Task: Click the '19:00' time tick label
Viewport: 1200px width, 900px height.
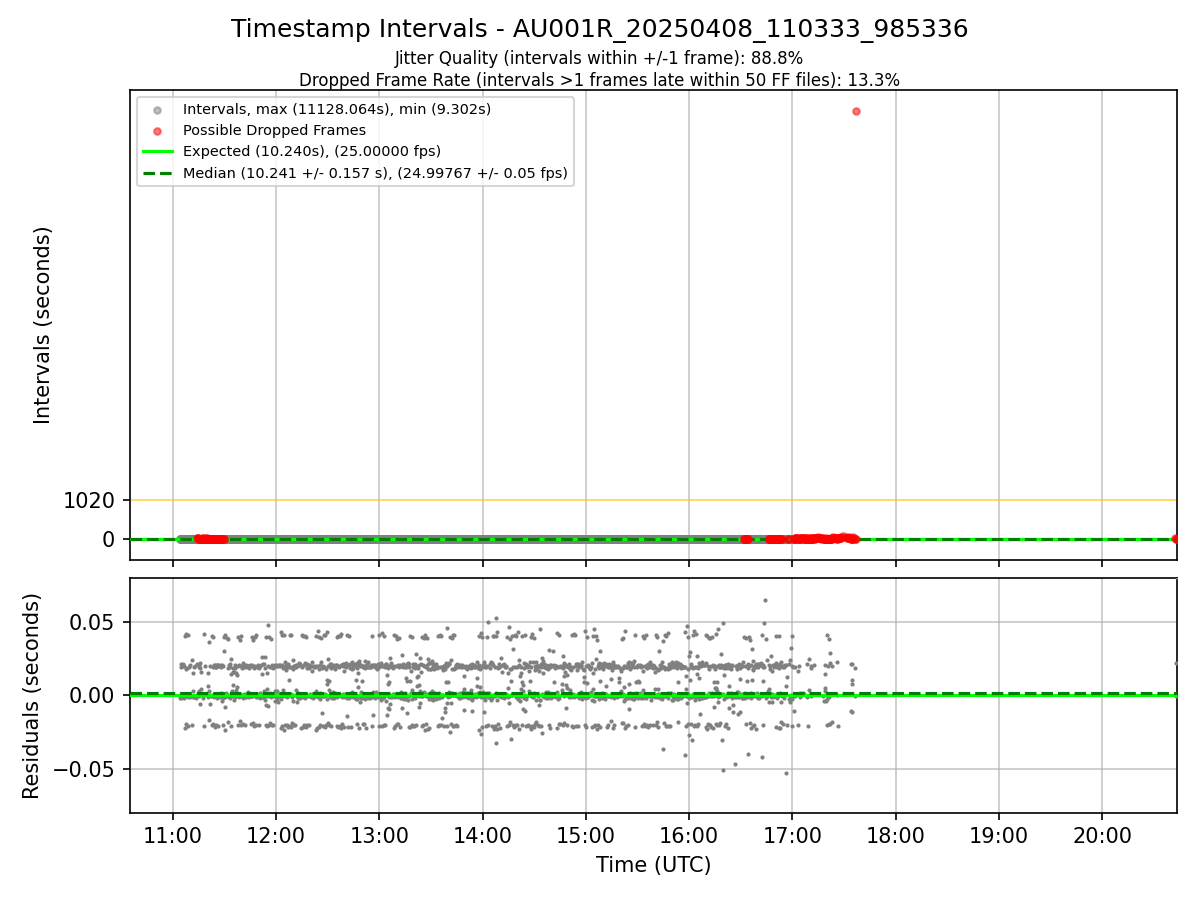Action: point(999,835)
